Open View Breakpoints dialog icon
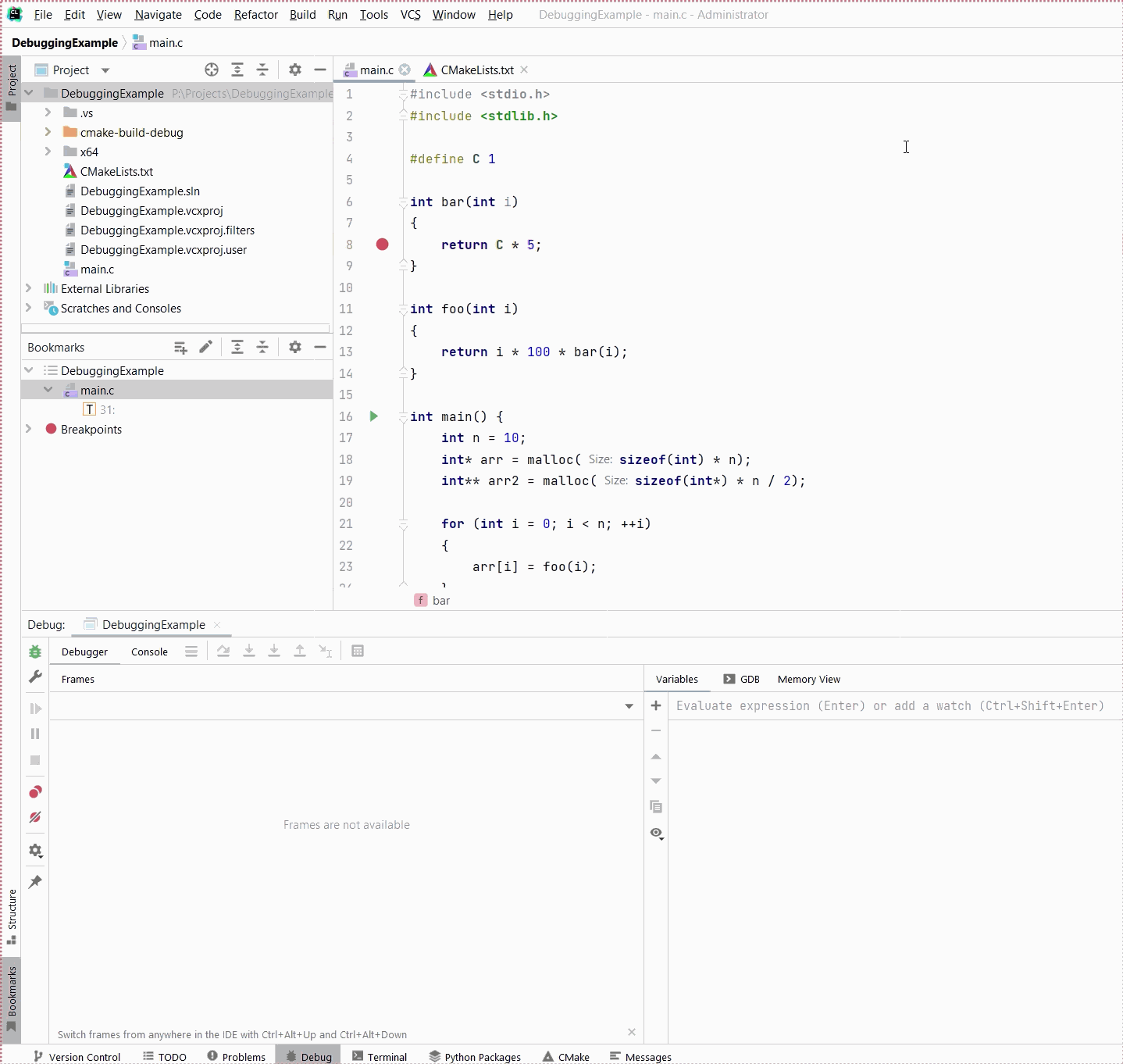1123x1064 pixels. click(x=35, y=792)
